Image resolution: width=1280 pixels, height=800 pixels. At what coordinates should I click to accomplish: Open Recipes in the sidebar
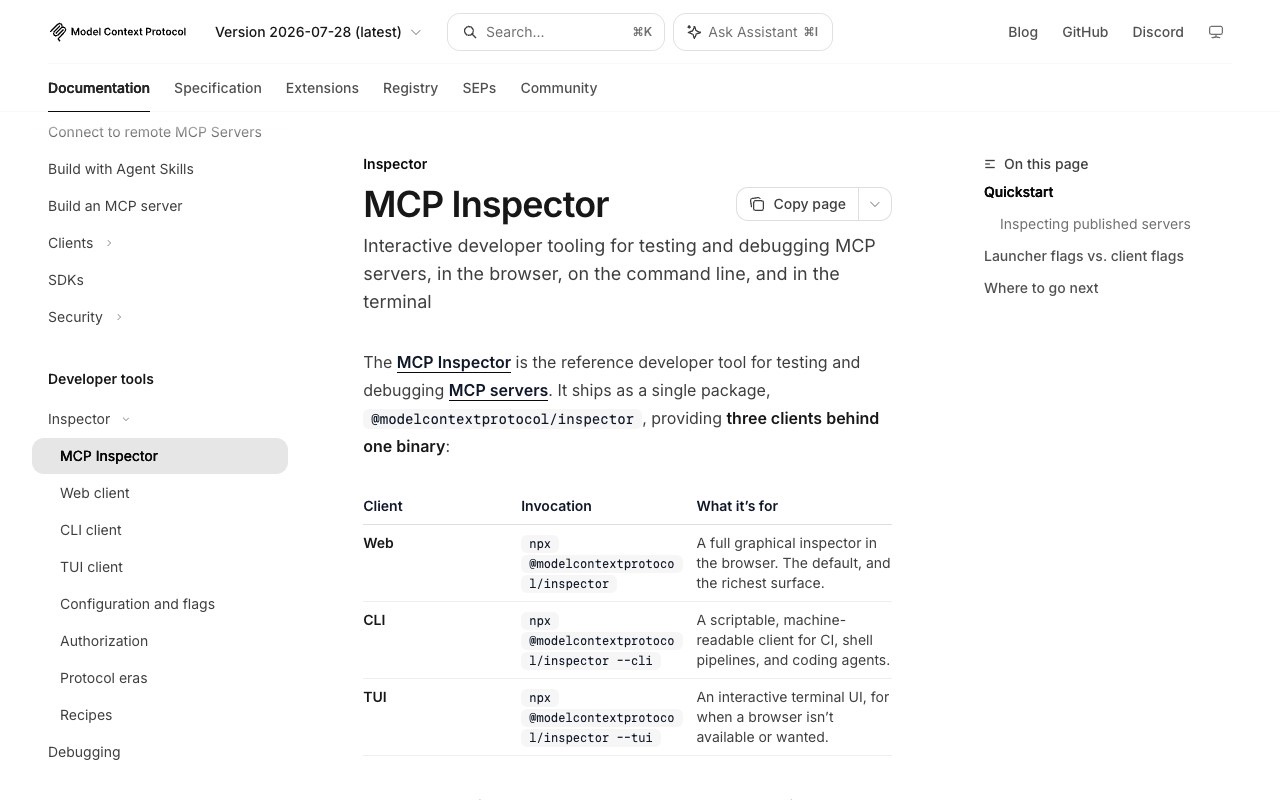(x=160, y=715)
